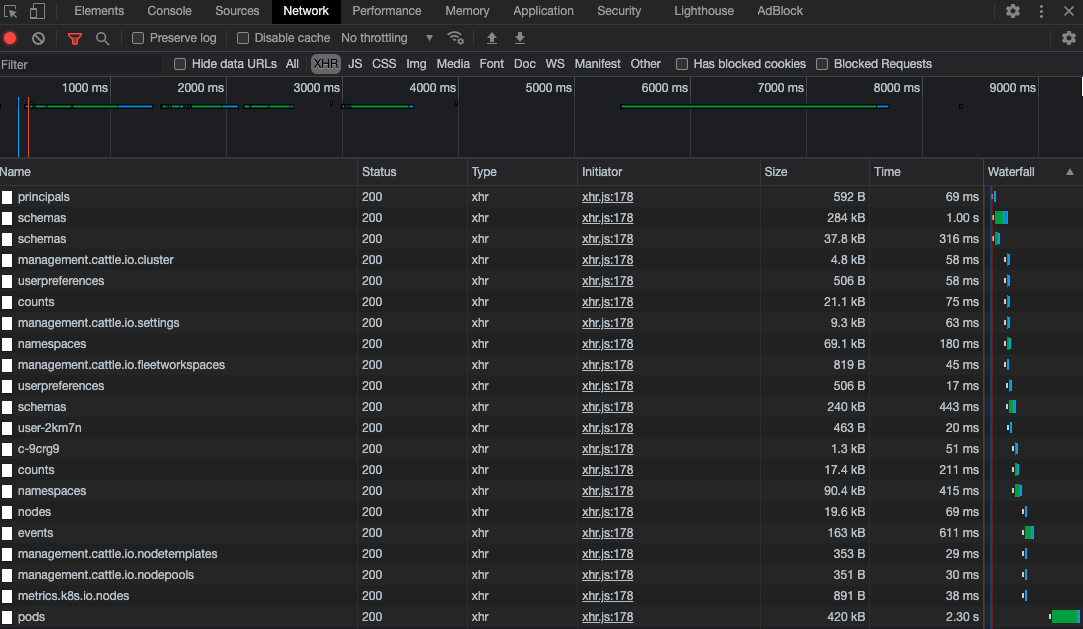Filter requests by Img type

tap(416, 64)
